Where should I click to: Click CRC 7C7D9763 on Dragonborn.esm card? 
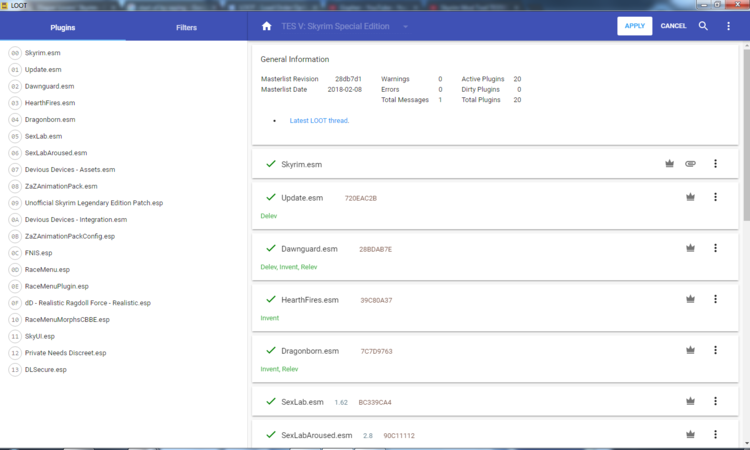[376, 351]
